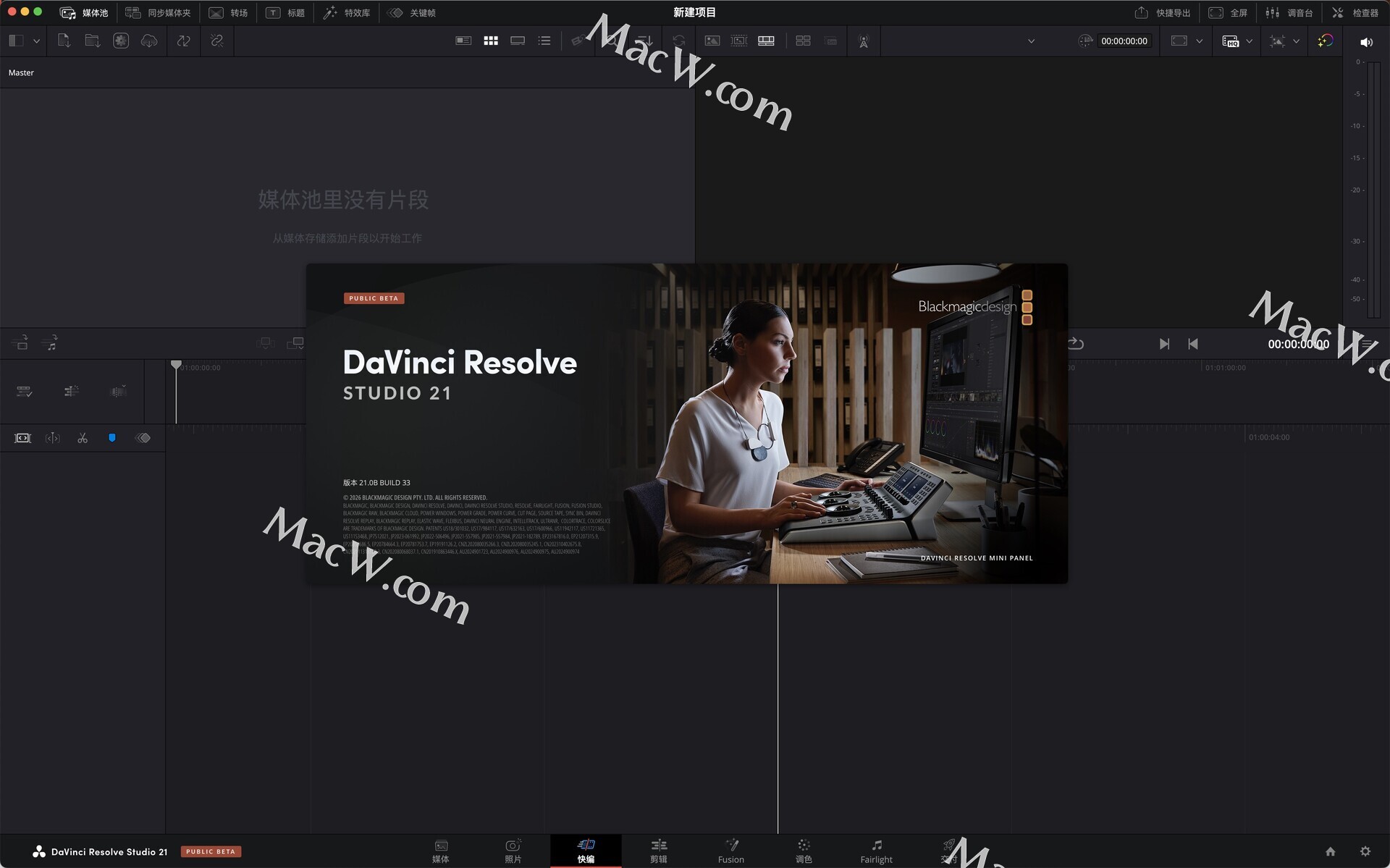Switch media pool to list view
The width and height of the screenshot is (1390, 868).
pyautogui.click(x=544, y=41)
